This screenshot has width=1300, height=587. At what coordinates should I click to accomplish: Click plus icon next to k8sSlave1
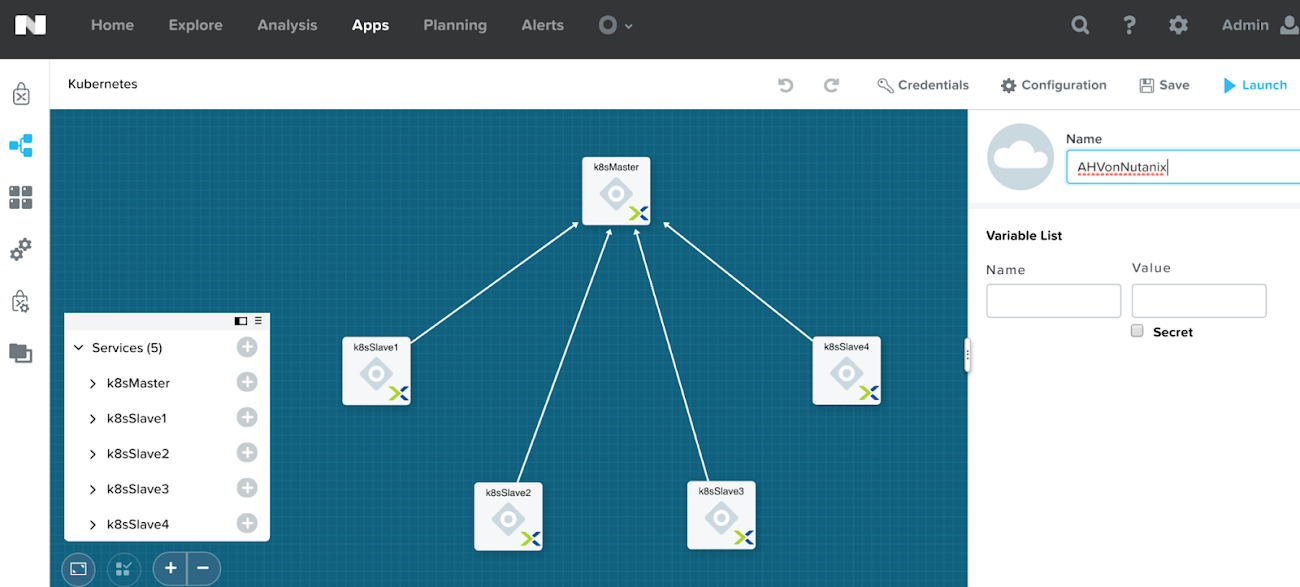click(247, 417)
